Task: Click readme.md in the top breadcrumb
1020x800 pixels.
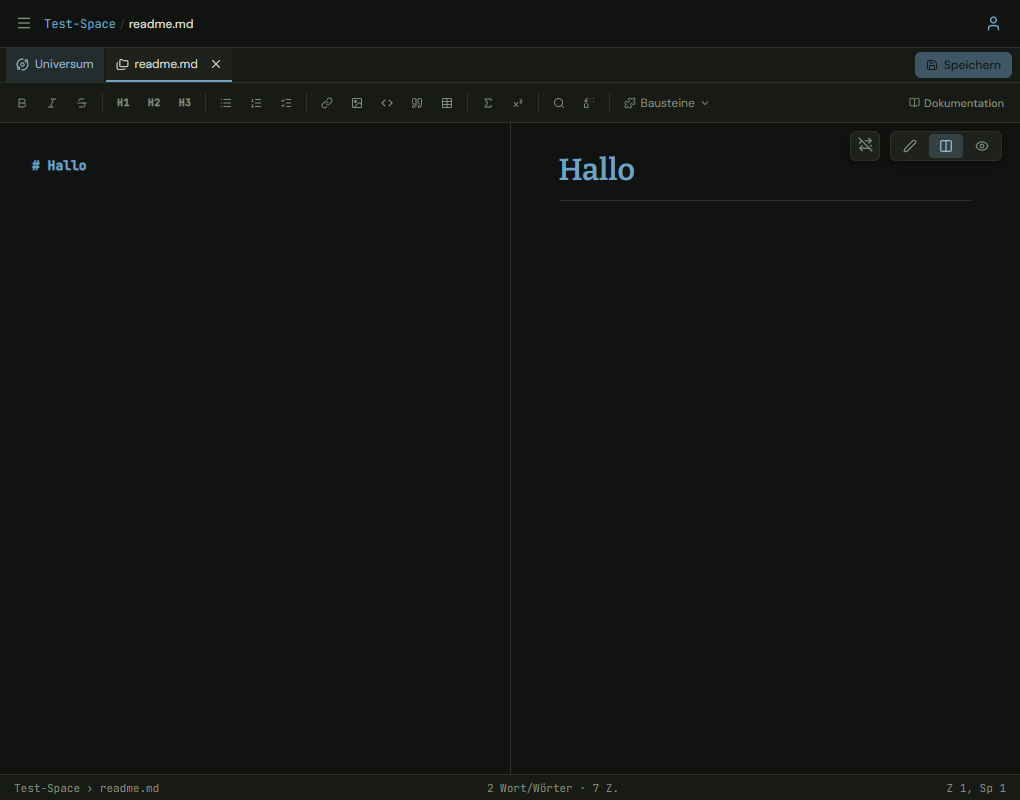Action: click(161, 24)
